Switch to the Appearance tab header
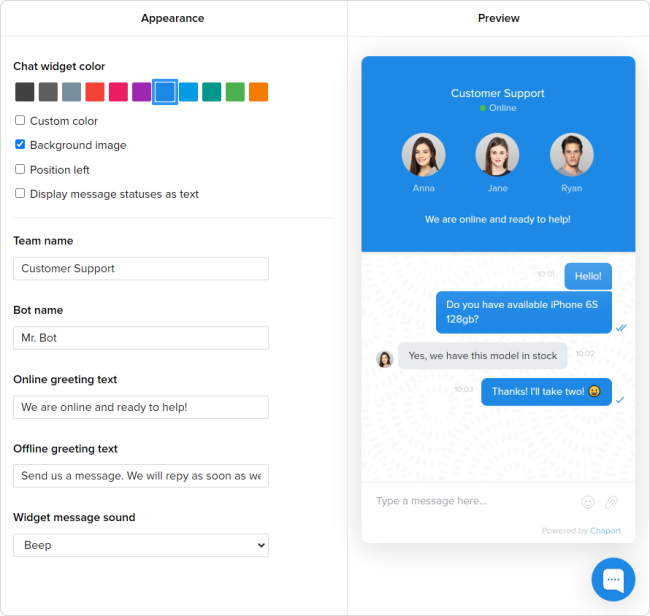The height and width of the screenshot is (616, 650). coord(172,18)
